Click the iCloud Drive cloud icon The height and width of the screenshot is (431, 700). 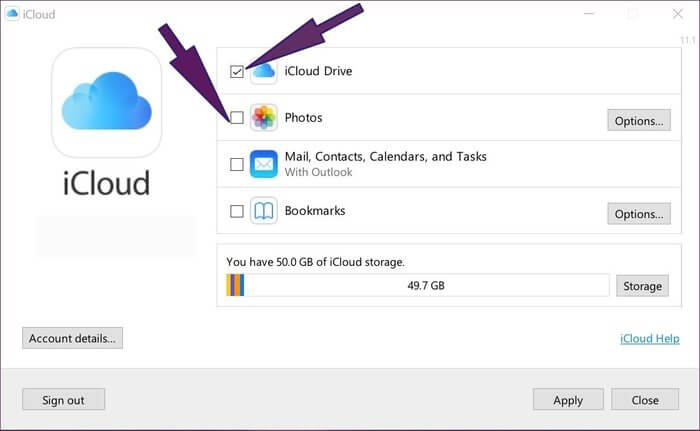263,72
